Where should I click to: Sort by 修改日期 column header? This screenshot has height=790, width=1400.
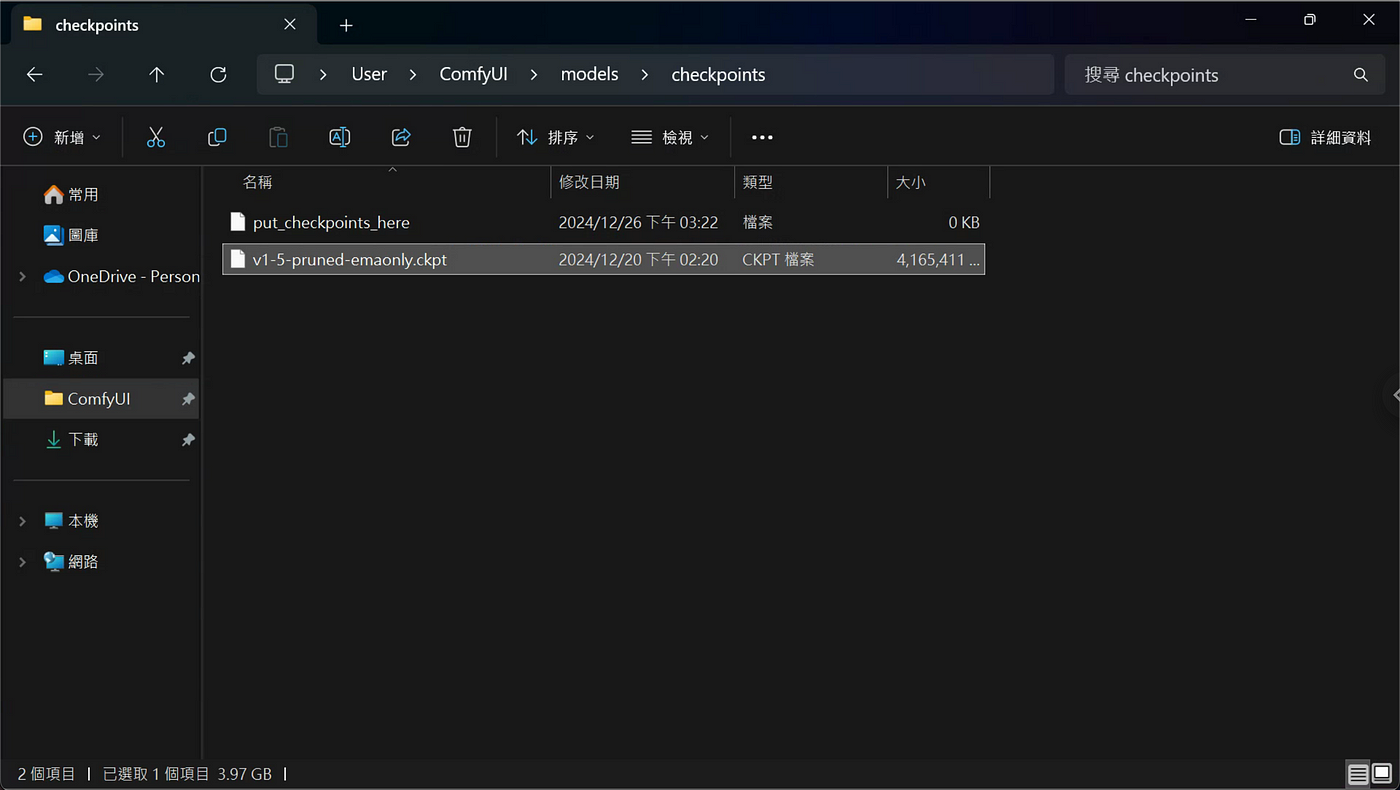click(643, 182)
